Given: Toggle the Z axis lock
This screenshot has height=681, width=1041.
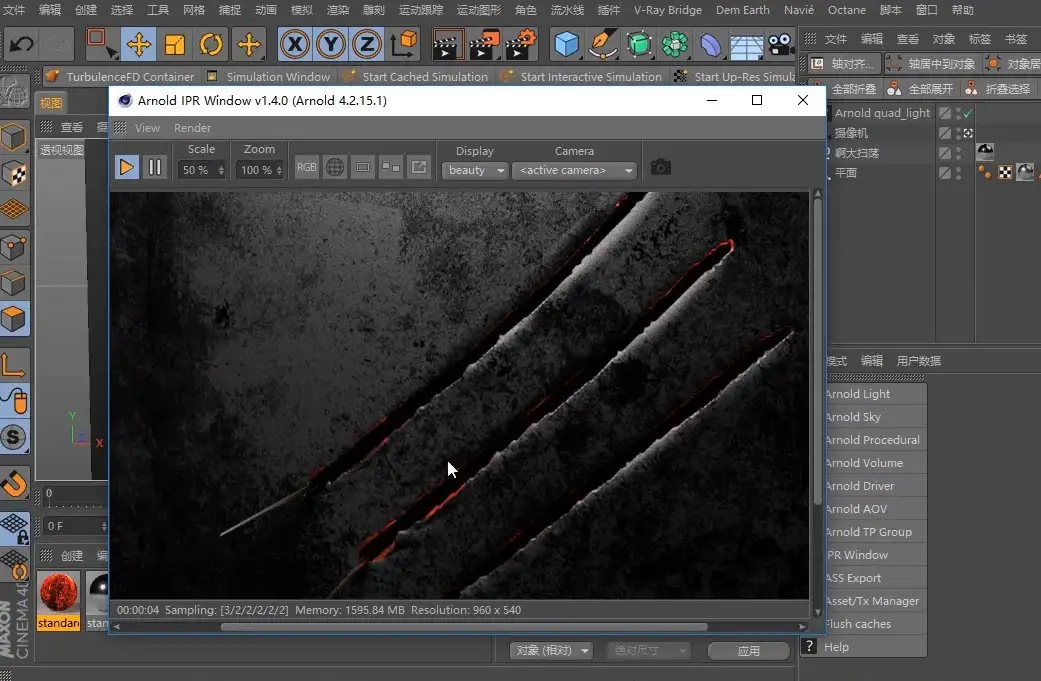Looking at the screenshot, I should point(366,44).
